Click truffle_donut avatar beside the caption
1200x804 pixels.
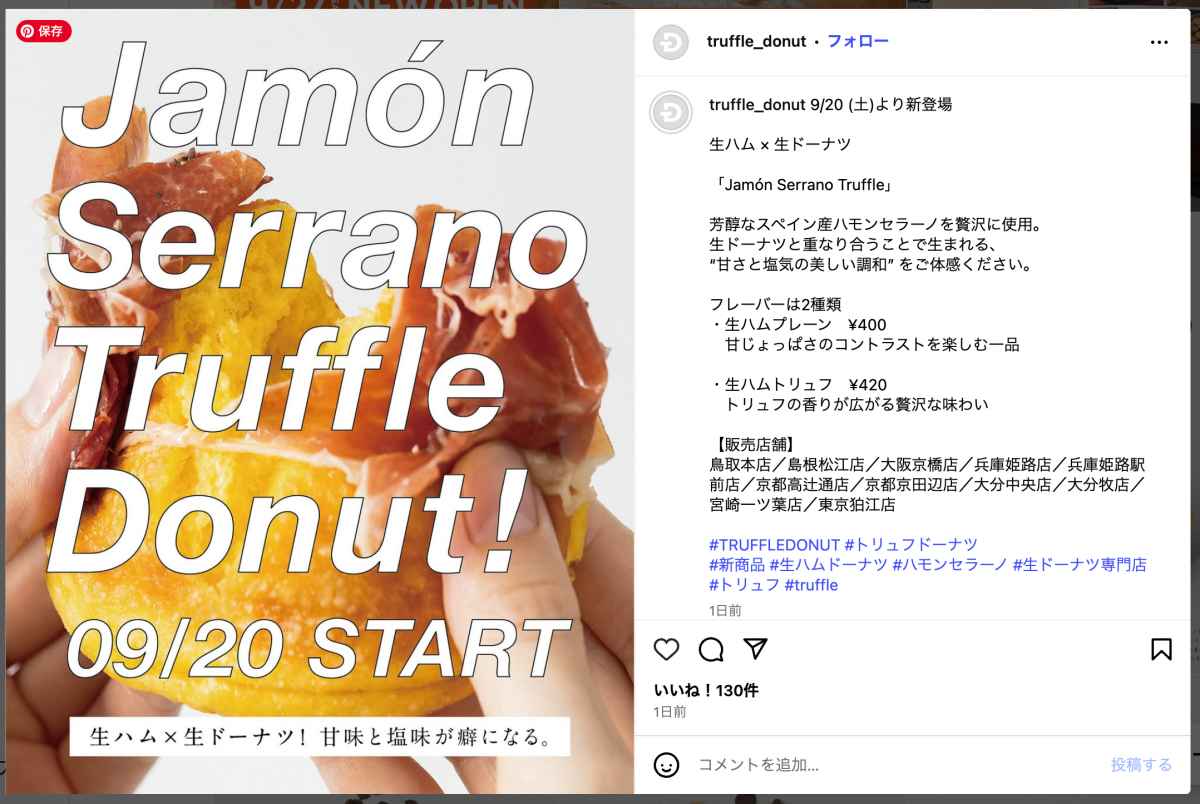[671, 113]
